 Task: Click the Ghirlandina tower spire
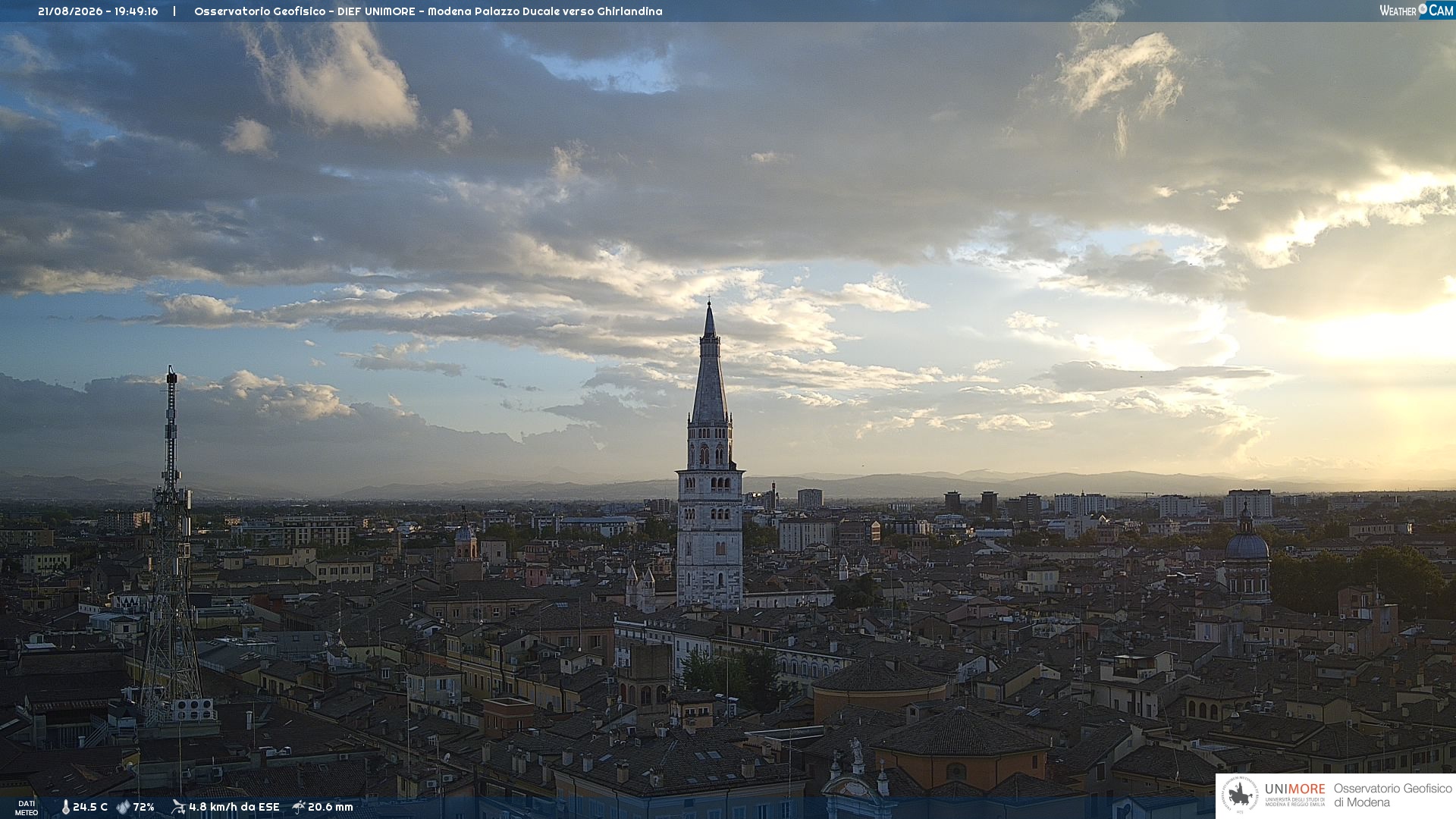pos(709,364)
